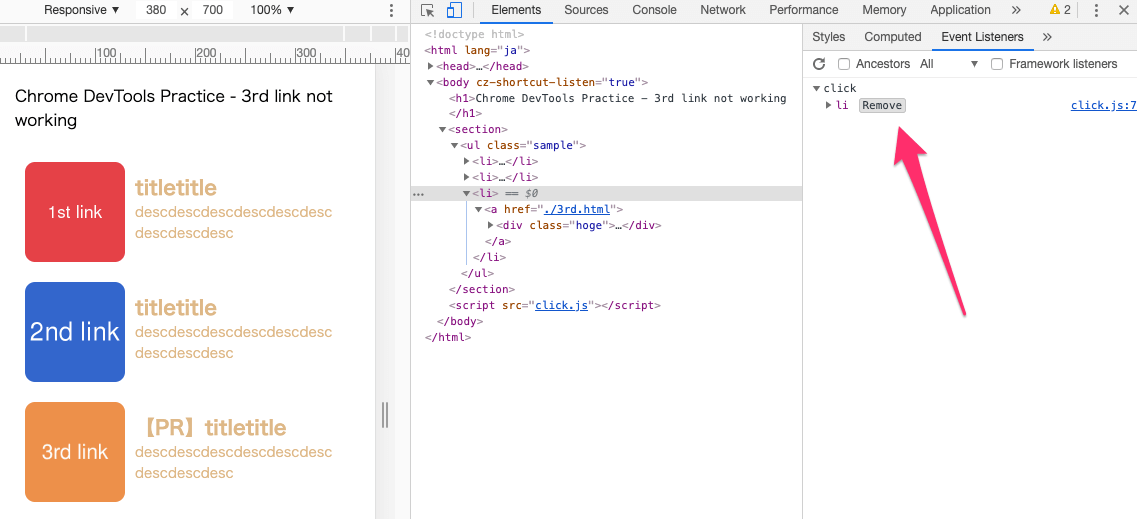
Task: Show more DevTools panels via double chevron
Action: click(1016, 10)
